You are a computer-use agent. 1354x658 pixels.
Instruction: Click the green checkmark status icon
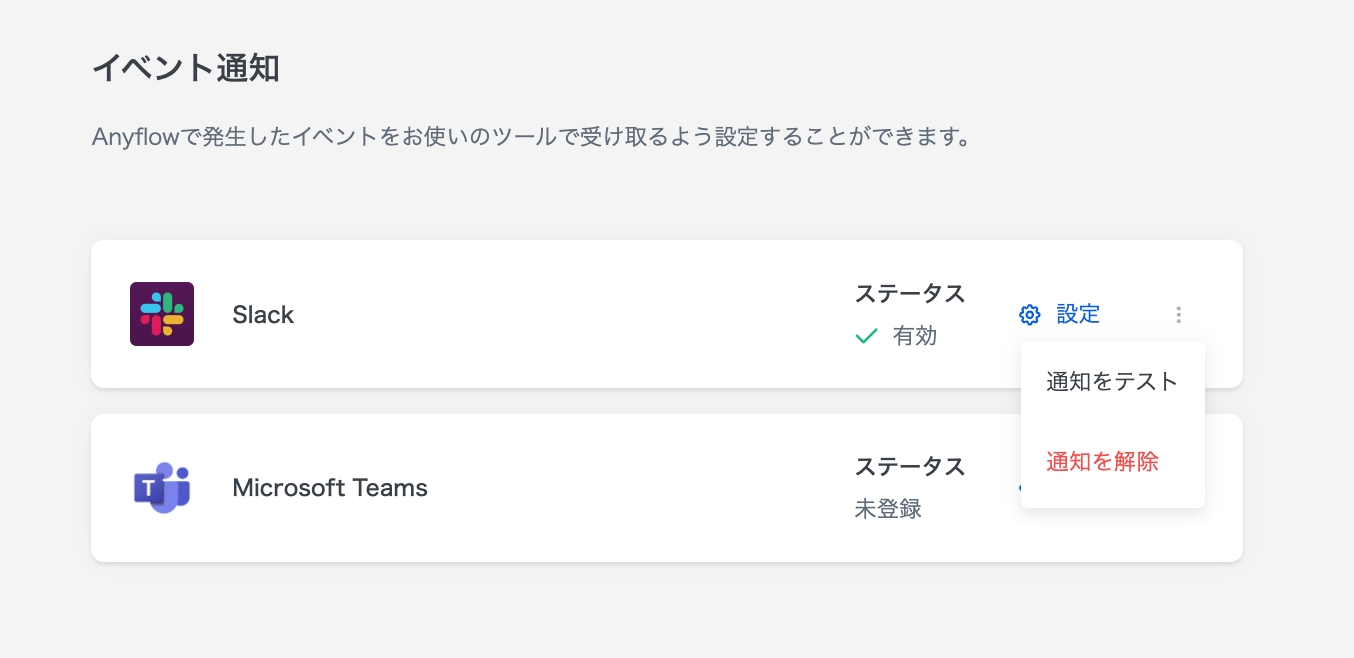click(x=866, y=337)
